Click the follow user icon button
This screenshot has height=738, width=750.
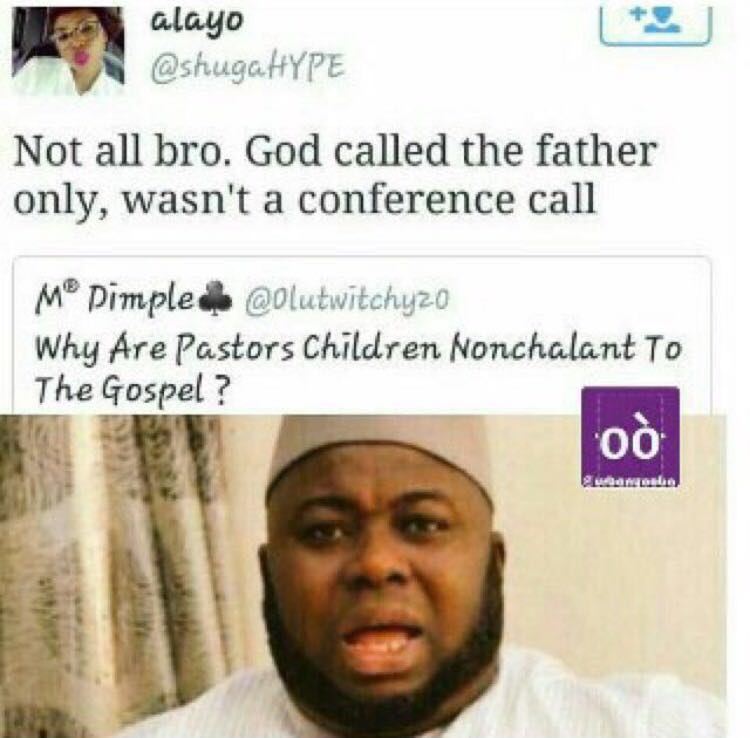[x=656, y=27]
